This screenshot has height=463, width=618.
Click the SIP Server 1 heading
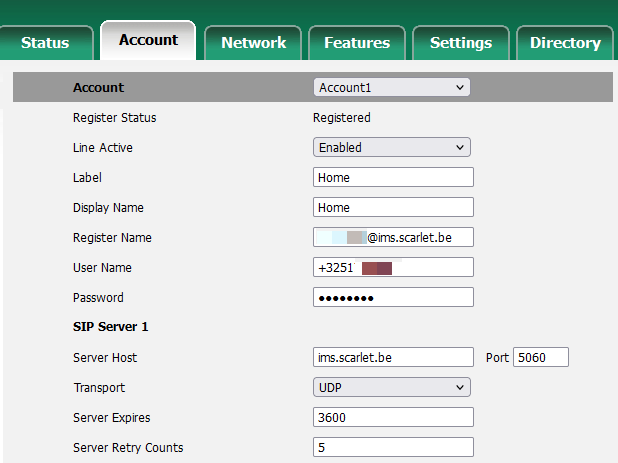coord(110,328)
